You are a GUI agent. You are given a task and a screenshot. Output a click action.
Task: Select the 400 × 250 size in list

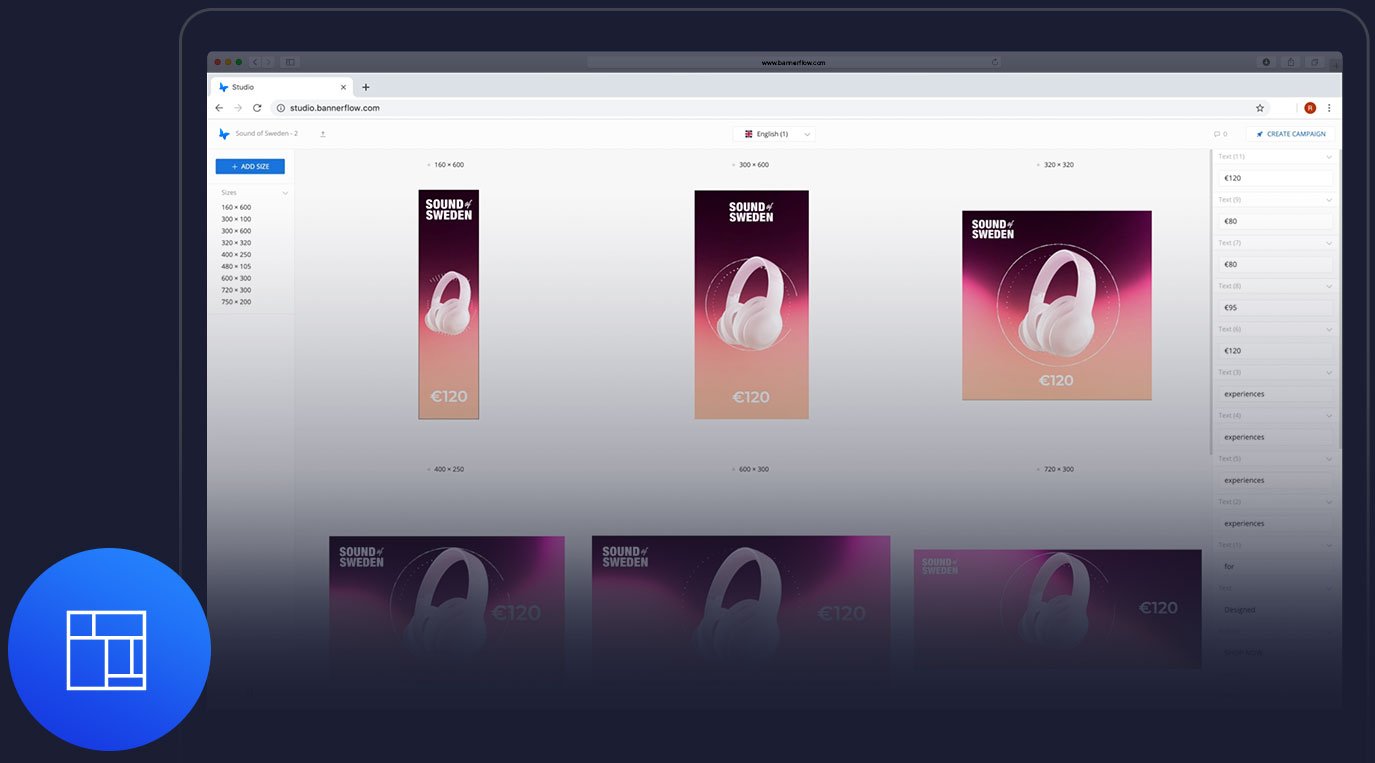tap(236, 255)
